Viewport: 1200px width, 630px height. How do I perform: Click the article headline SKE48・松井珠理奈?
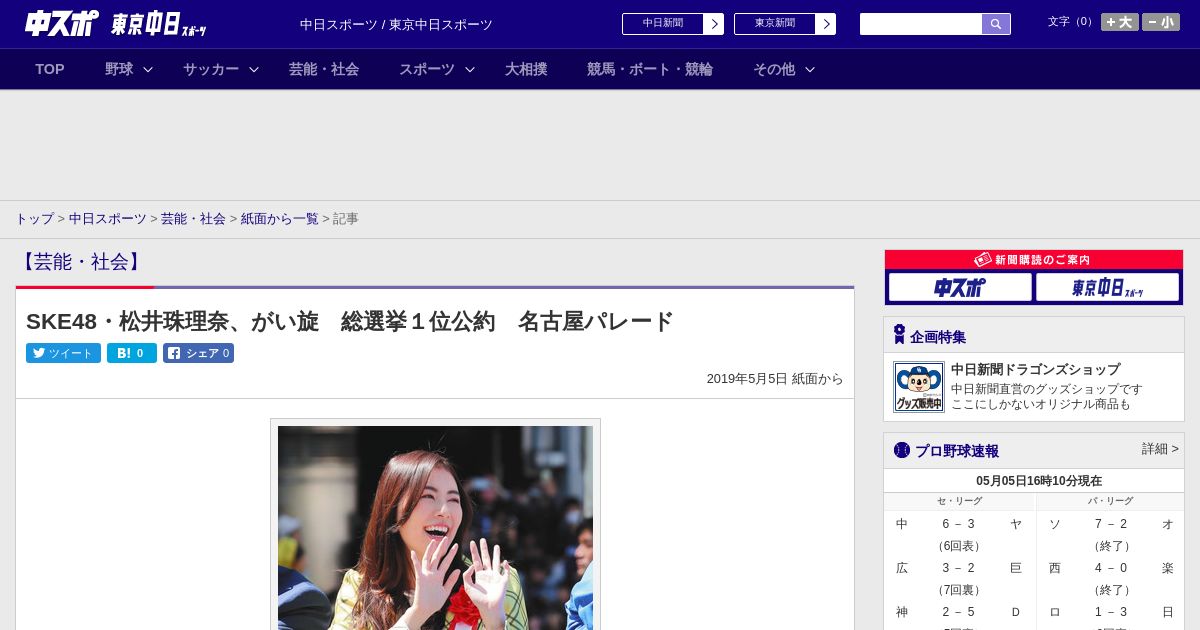click(x=350, y=321)
